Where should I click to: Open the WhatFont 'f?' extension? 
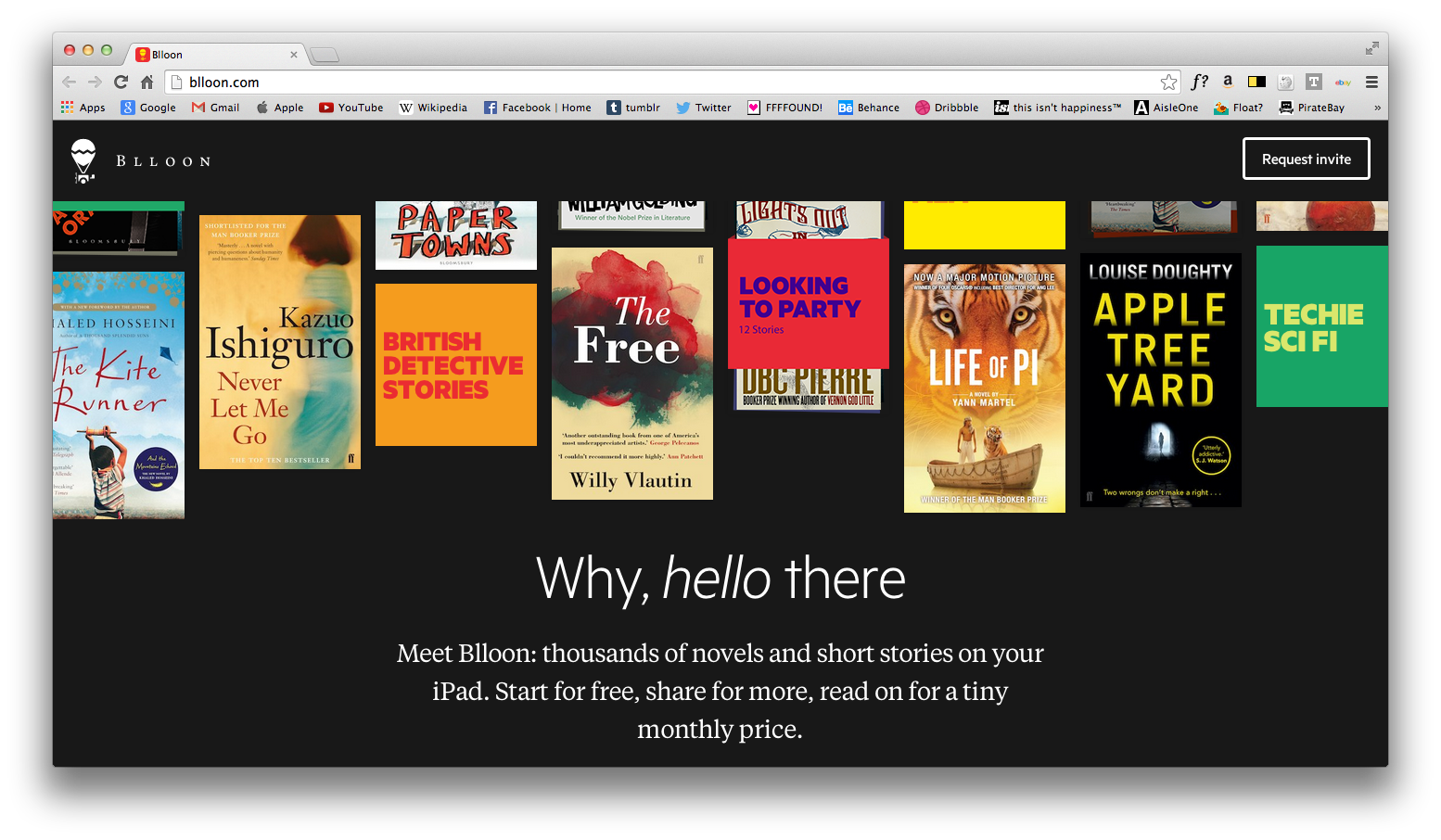pyautogui.click(x=1199, y=82)
